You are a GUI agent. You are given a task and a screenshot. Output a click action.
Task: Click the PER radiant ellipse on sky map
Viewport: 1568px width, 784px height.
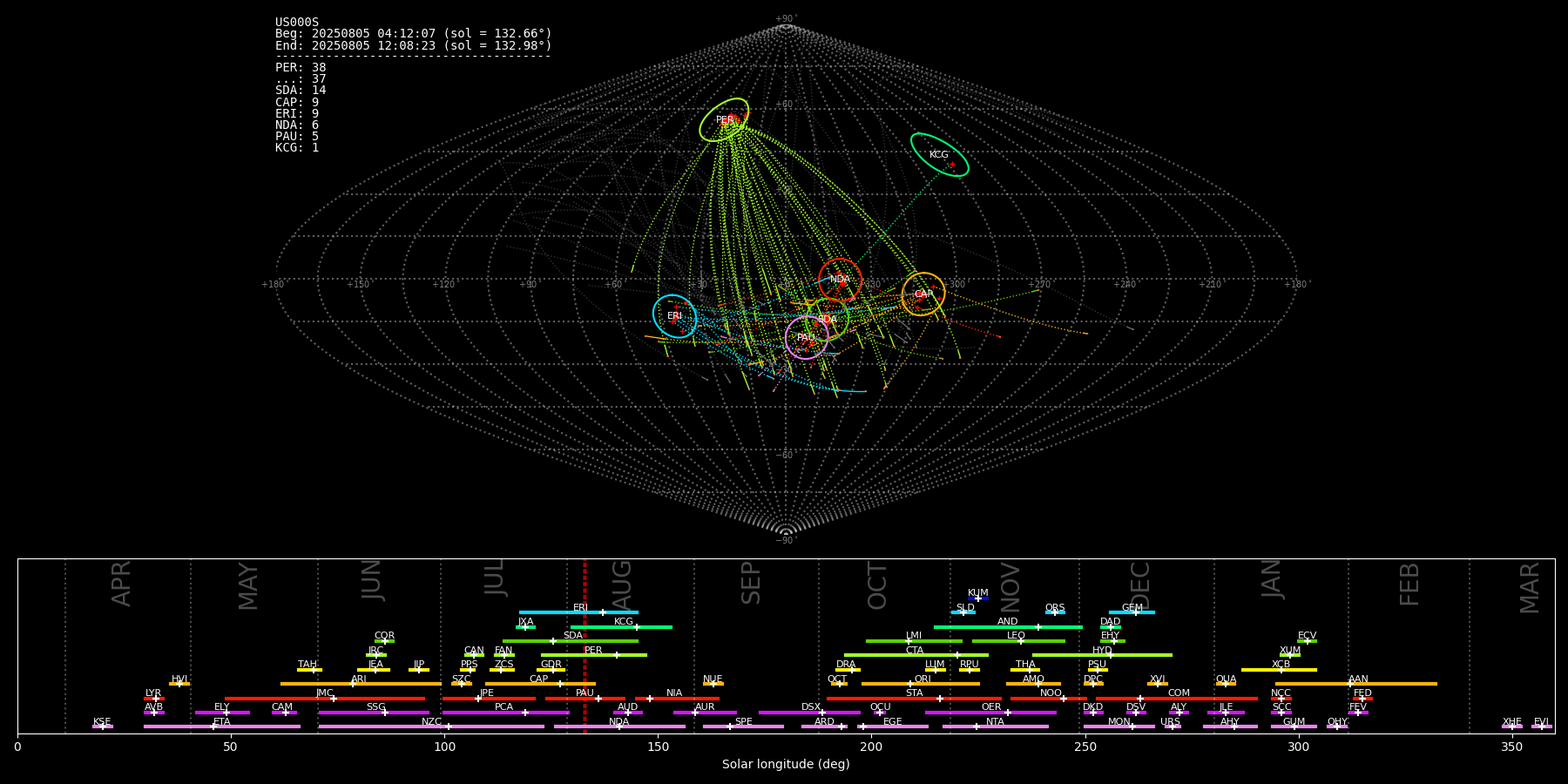click(724, 120)
